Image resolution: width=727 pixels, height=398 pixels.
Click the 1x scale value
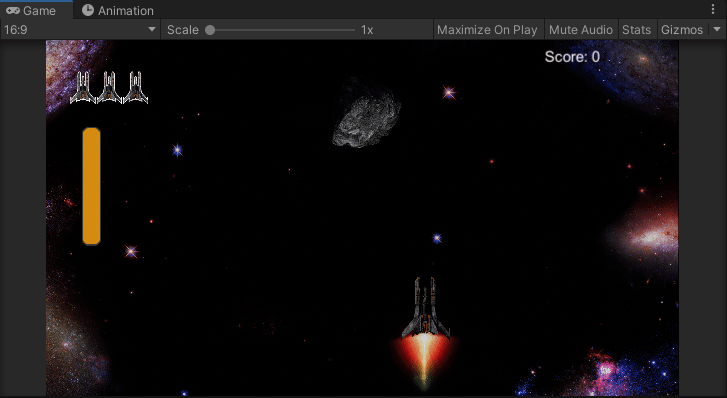click(x=367, y=30)
